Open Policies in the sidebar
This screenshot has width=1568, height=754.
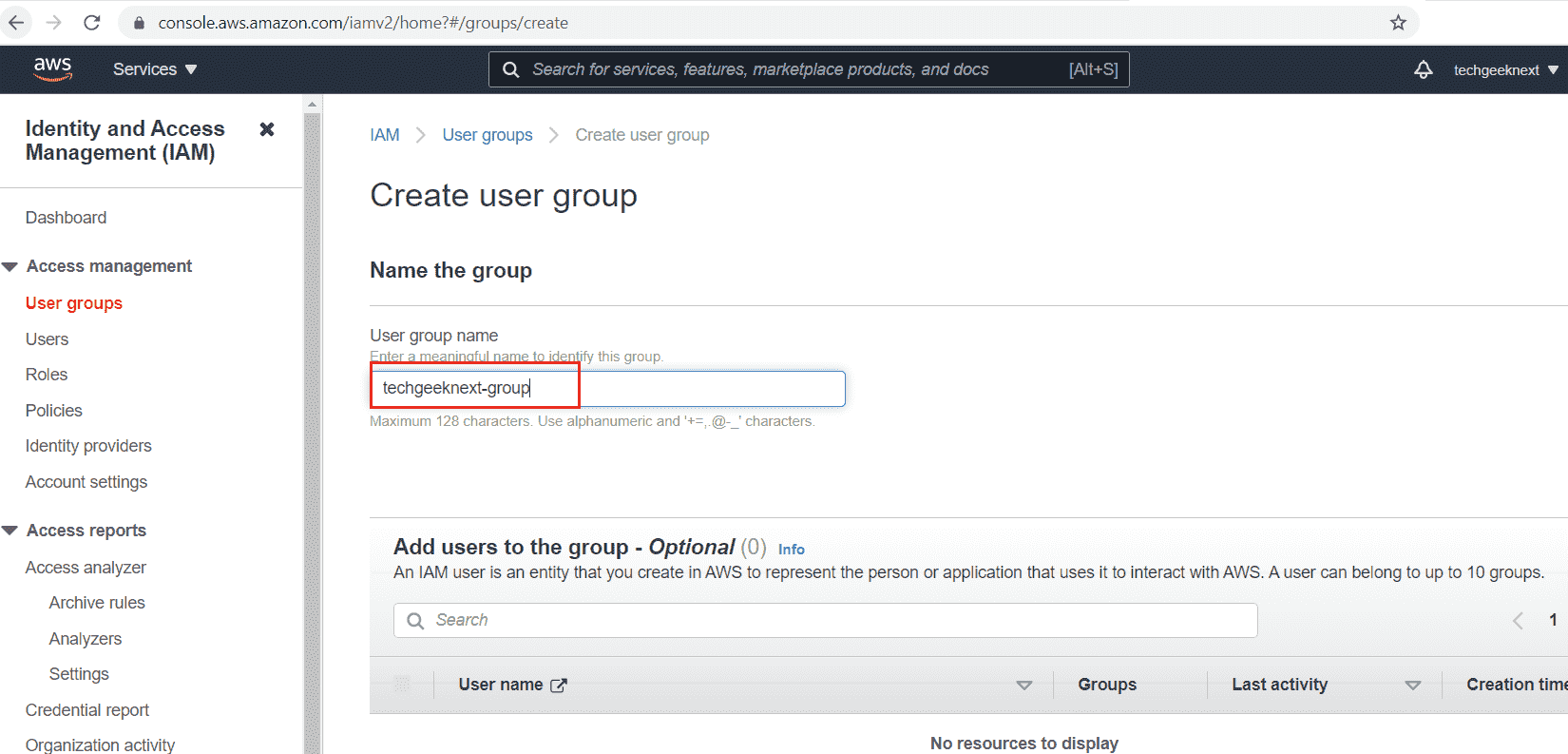click(54, 411)
